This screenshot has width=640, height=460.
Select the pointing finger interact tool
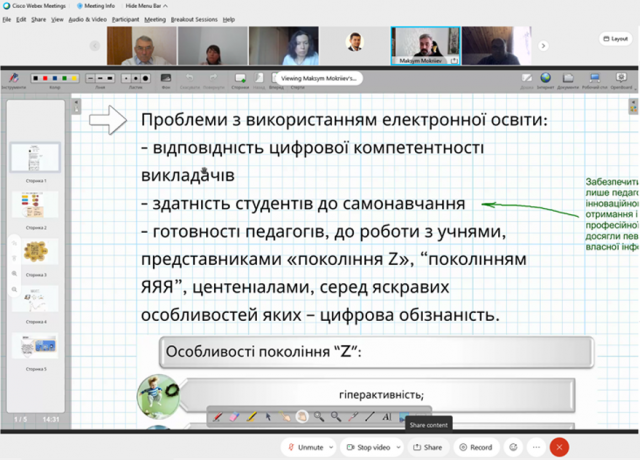point(285,417)
